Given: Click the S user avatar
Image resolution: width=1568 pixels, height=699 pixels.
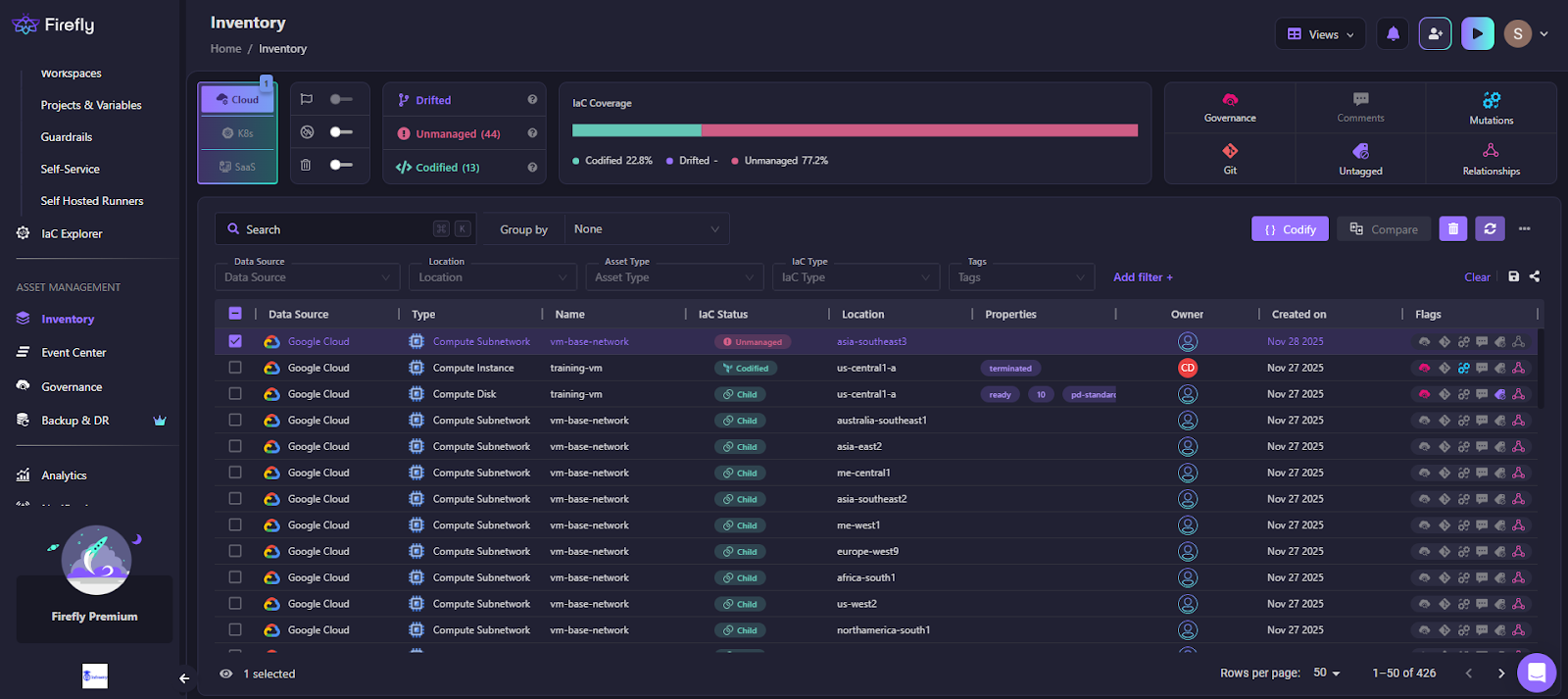Looking at the screenshot, I should 1517,33.
